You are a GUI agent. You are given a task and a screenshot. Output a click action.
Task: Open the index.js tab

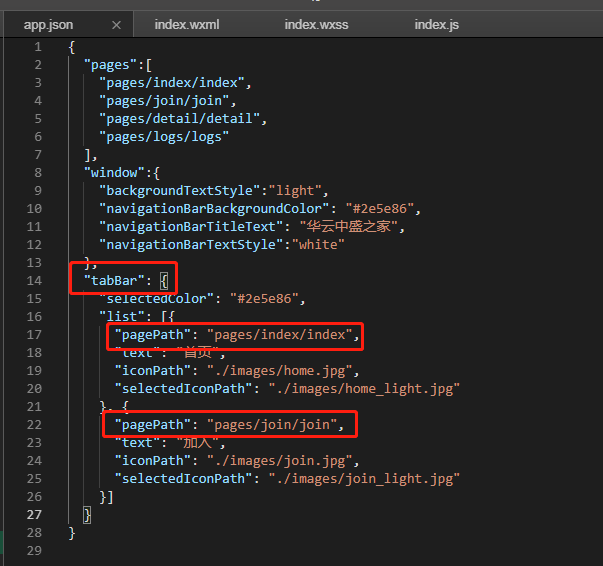pyautogui.click(x=436, y=25)
